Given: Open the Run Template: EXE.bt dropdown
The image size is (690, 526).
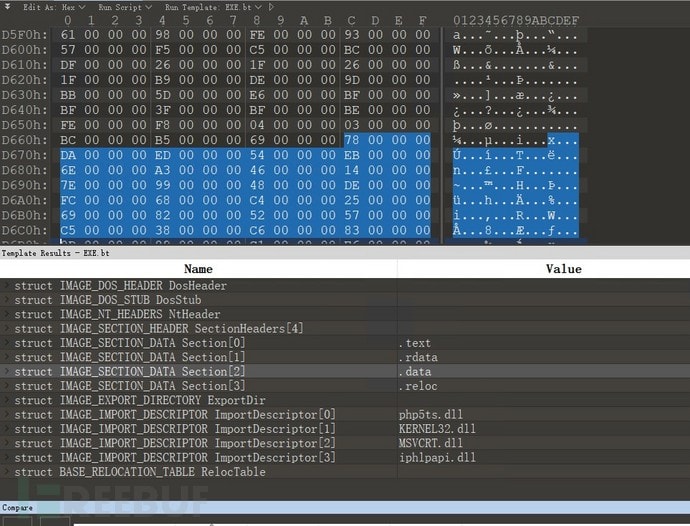Looking at the screenshot, I should coord(213,7).
